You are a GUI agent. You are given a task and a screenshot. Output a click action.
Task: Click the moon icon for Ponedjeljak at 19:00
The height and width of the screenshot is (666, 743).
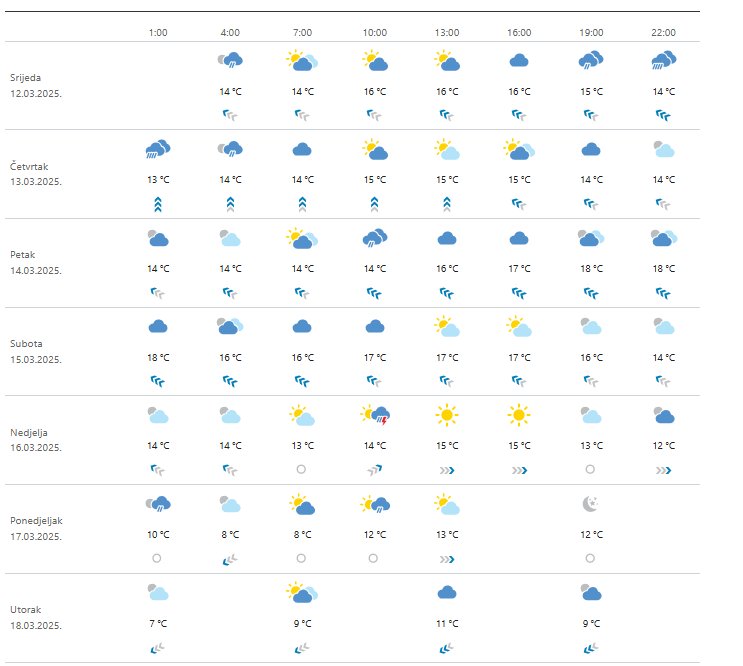(x=591, y=505)
